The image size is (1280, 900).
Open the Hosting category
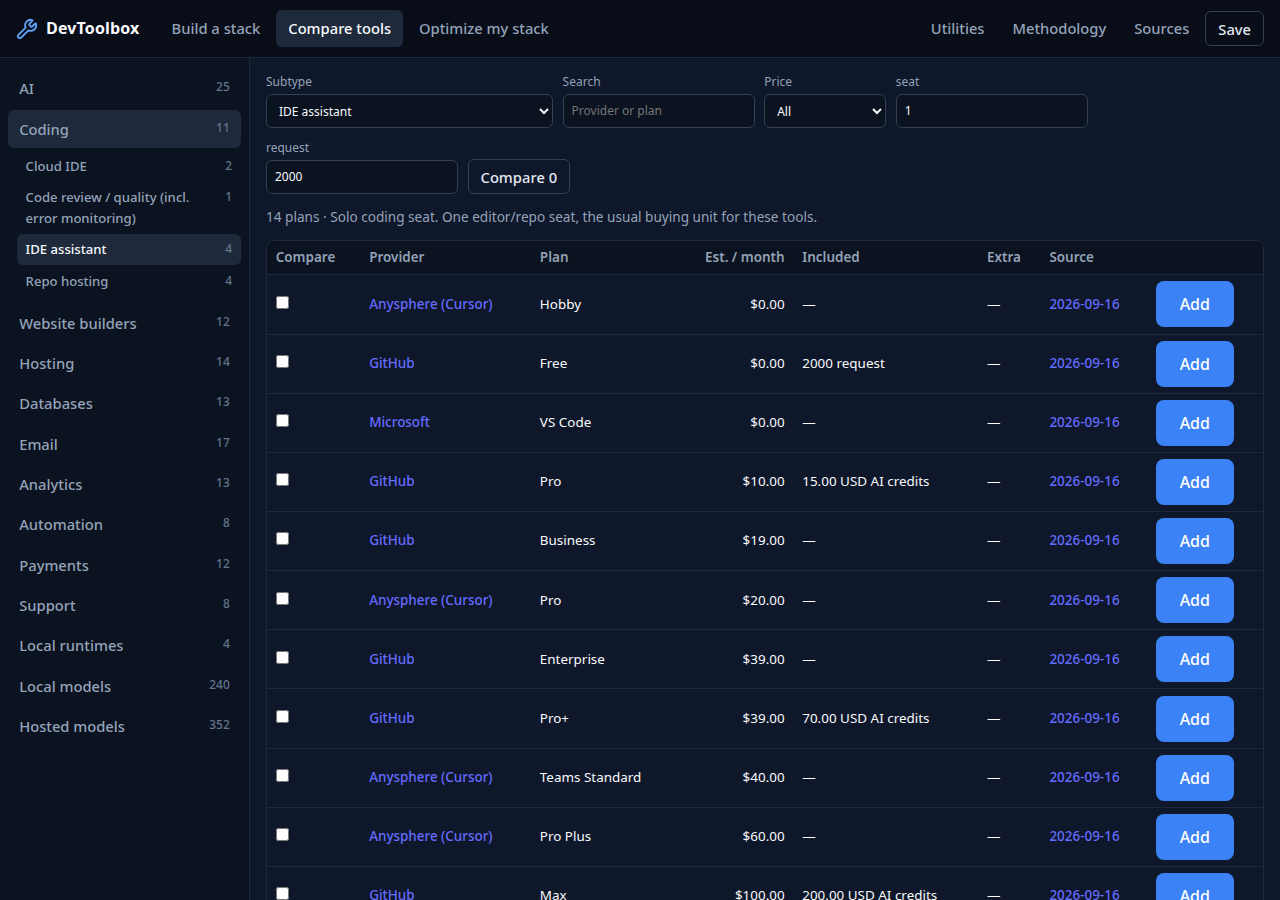(124, 363)
